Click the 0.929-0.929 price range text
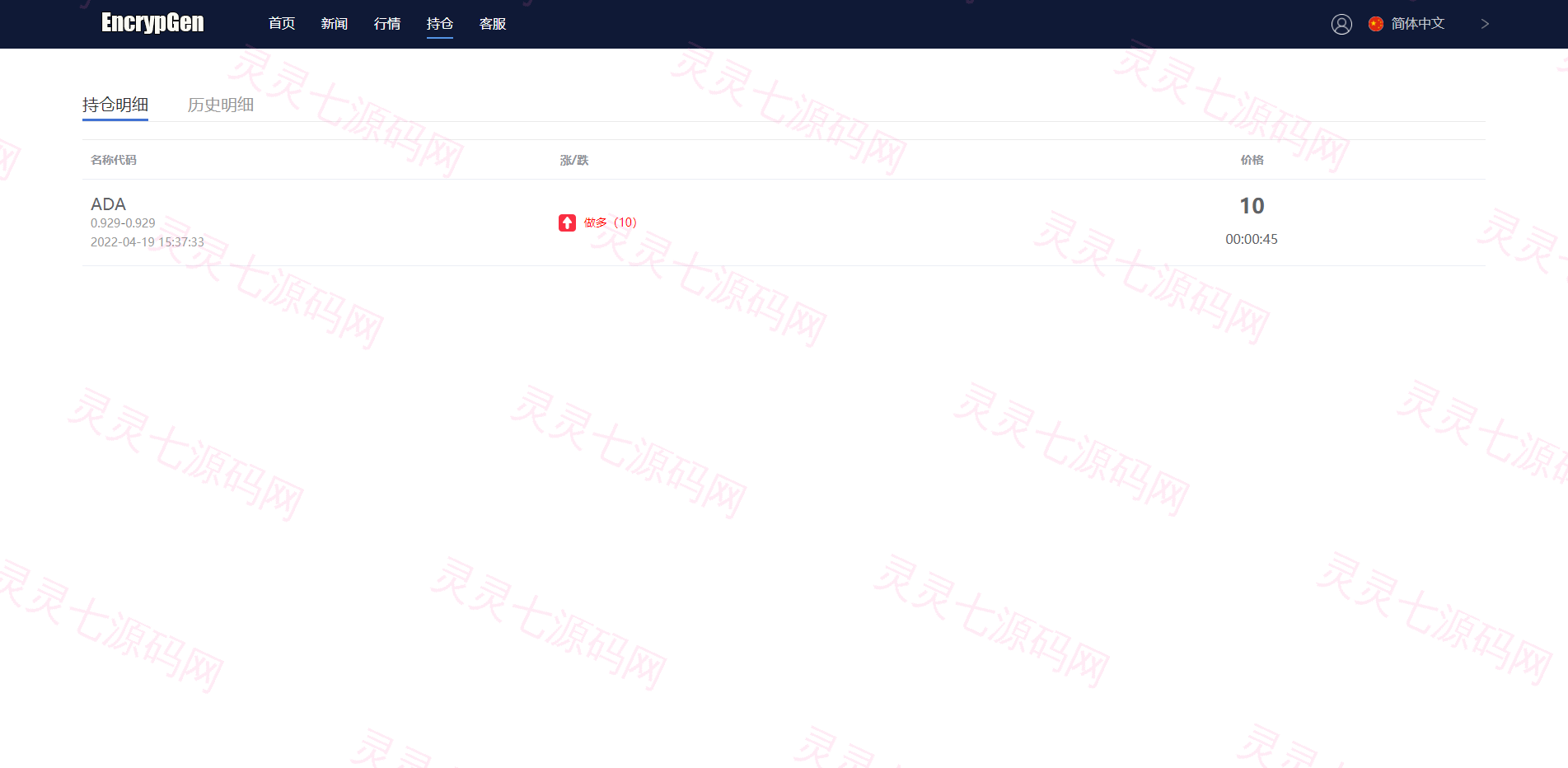1568x768 pixels. tap(123, 223)
